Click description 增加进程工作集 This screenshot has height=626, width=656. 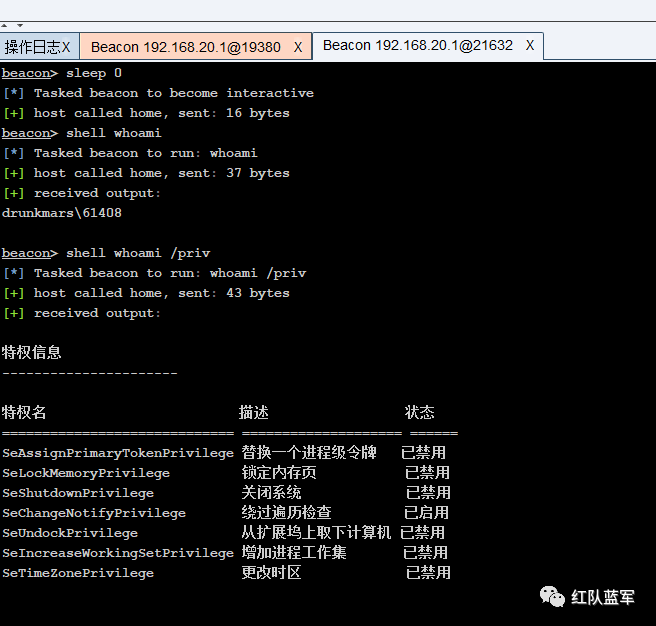294,552
